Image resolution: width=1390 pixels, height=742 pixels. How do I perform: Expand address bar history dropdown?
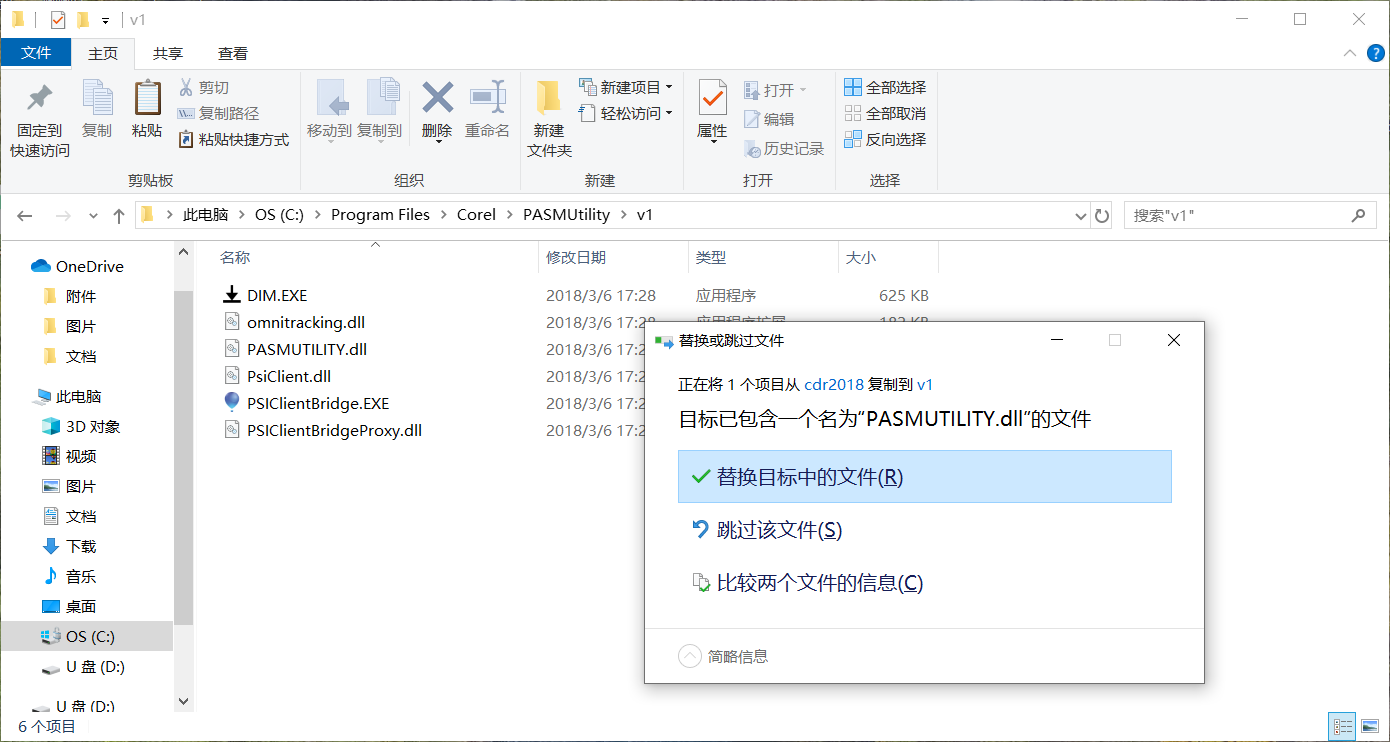1080,215
